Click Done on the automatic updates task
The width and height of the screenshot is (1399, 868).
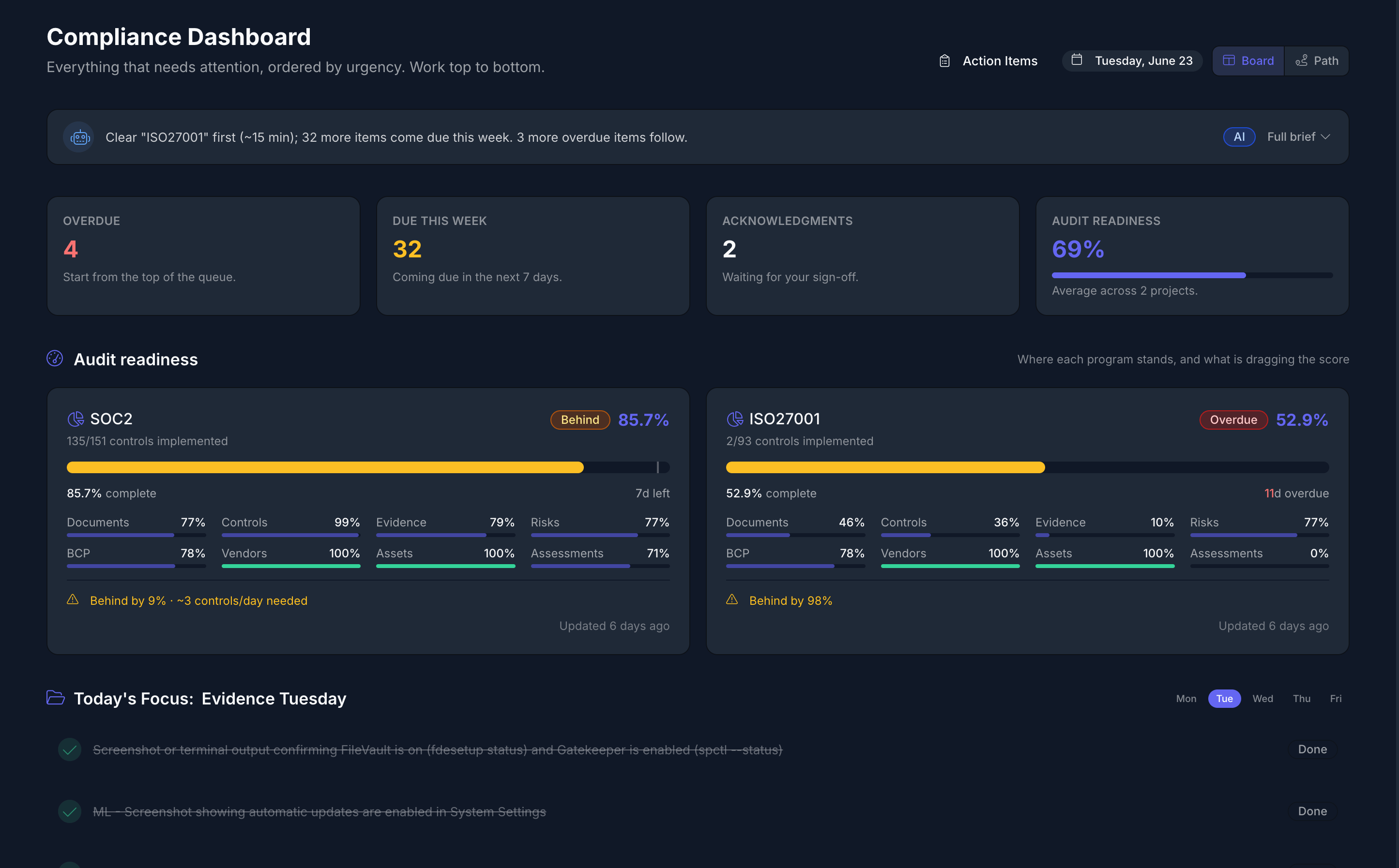(x=1312, y=811)
